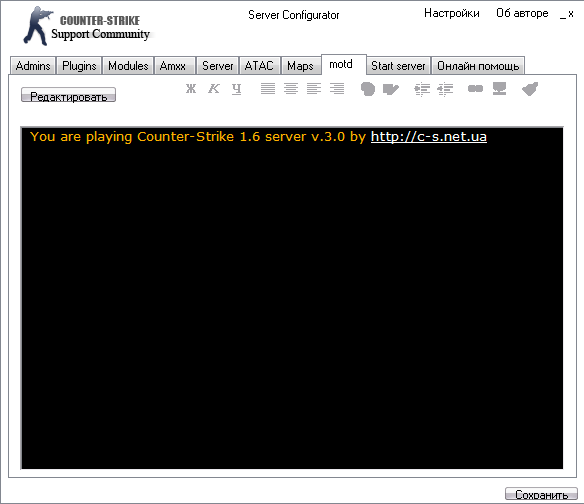Screen dimensions: 584x504
Task: Click the Редактировать button
Action: coord(69,95)
